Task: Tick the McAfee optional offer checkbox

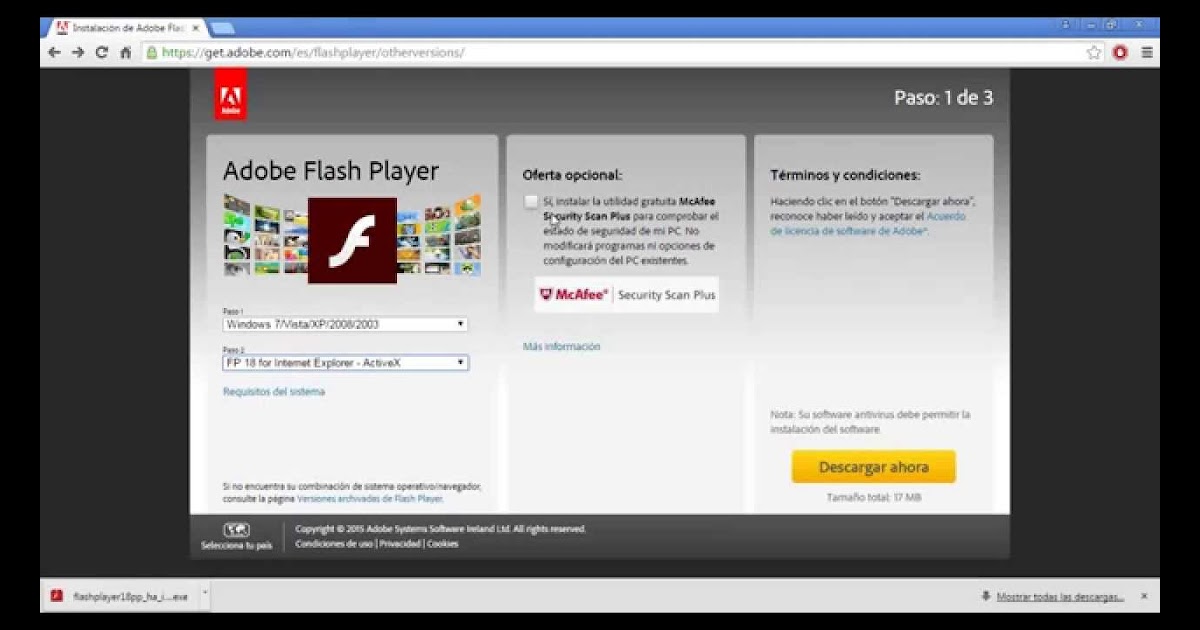Action: click(x=531, y=202)
